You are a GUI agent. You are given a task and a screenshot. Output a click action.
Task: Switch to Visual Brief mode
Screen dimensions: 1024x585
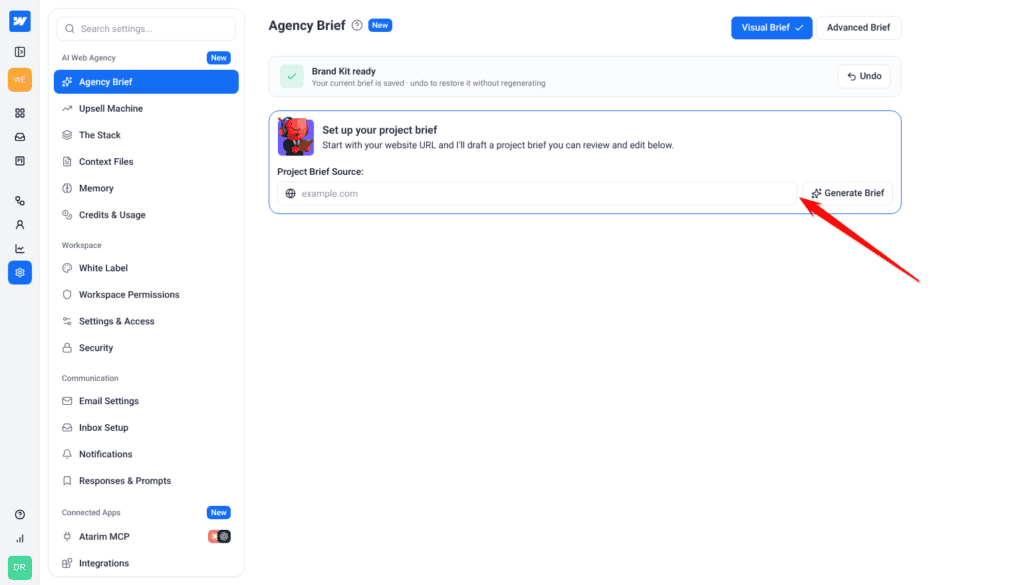(771, 27)
